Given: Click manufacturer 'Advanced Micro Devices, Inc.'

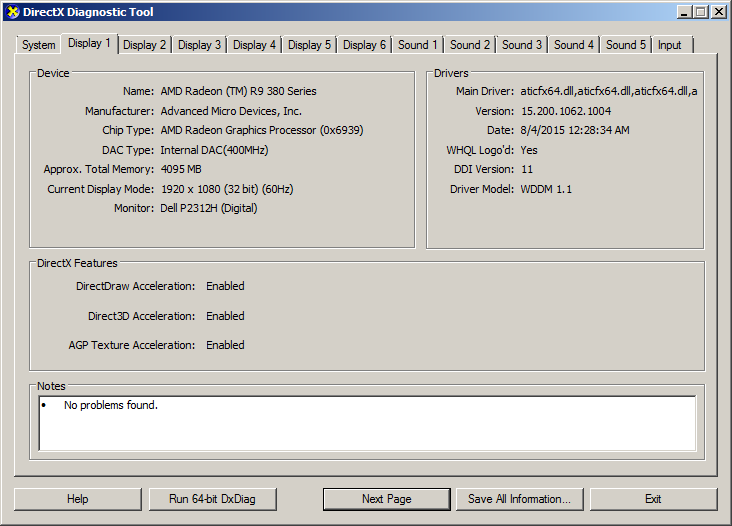Looking at the screenshot, I should pos(231,111).
